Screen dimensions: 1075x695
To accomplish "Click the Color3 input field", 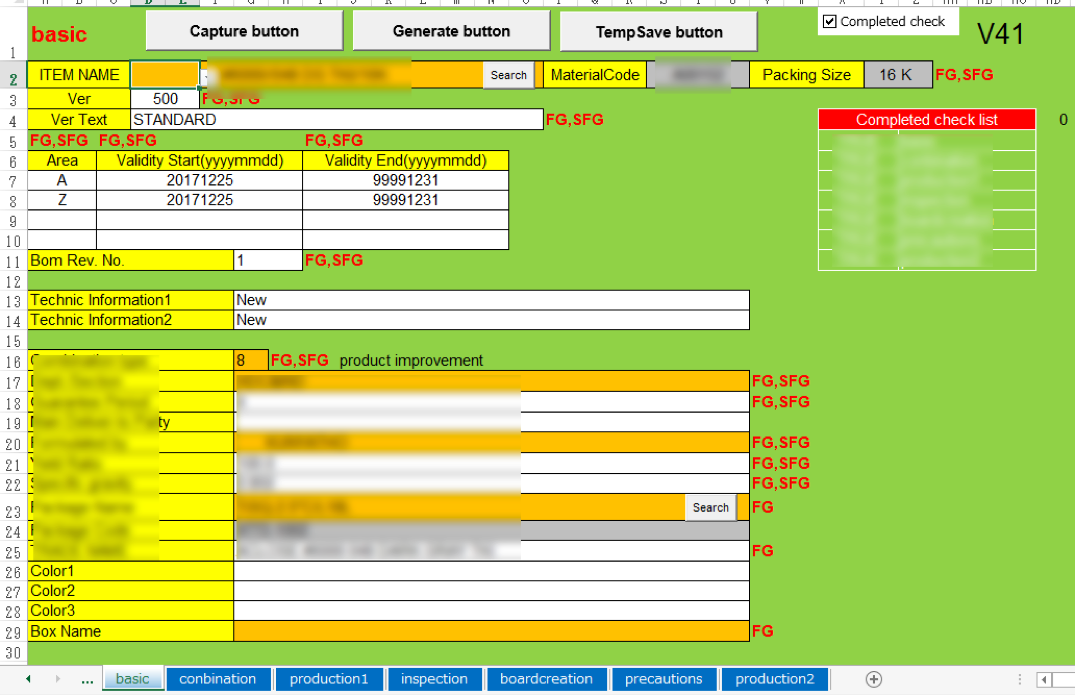I will (x=491, y=611).
